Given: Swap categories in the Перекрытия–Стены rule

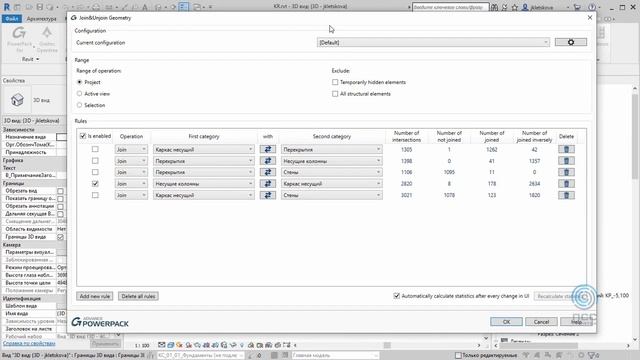Looking at the screenshot, I should click(x=268, y=172).
